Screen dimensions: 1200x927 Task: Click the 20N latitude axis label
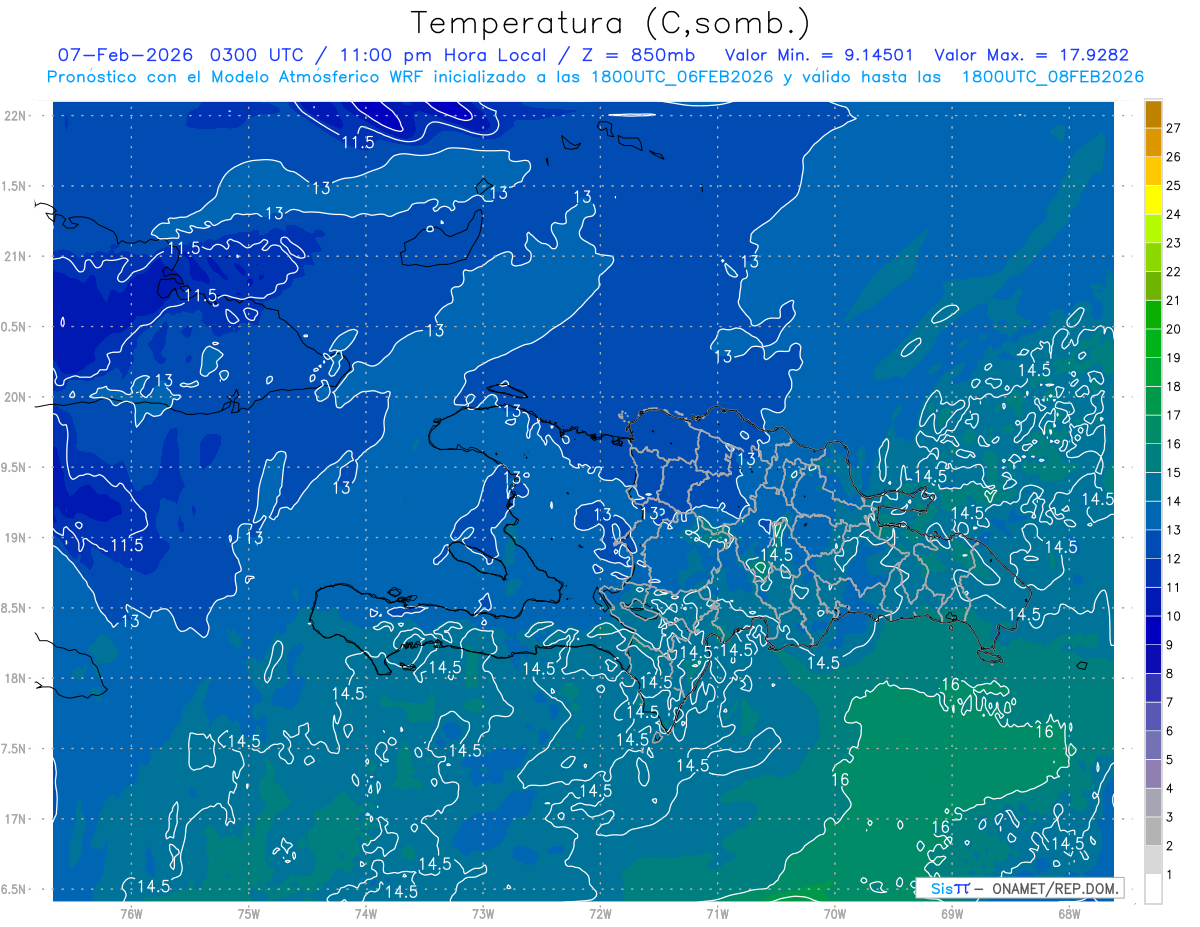click(16, 397)
